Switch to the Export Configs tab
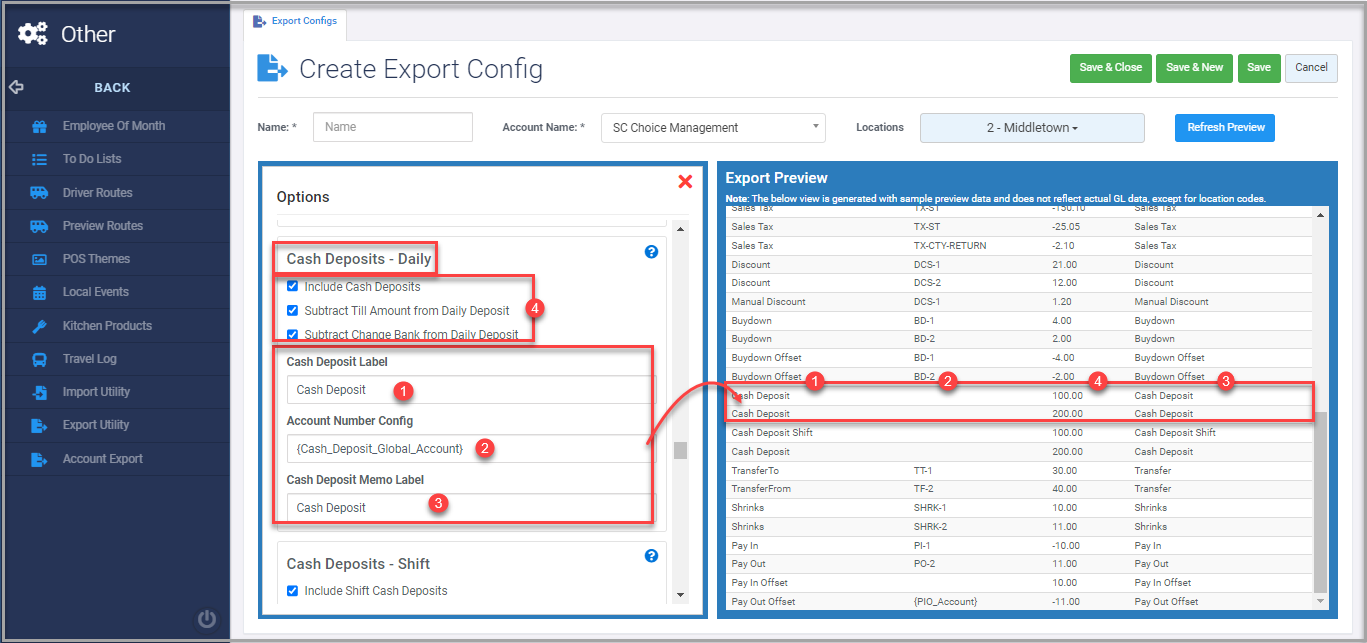 pyautogui.click(x=295, y=21)
